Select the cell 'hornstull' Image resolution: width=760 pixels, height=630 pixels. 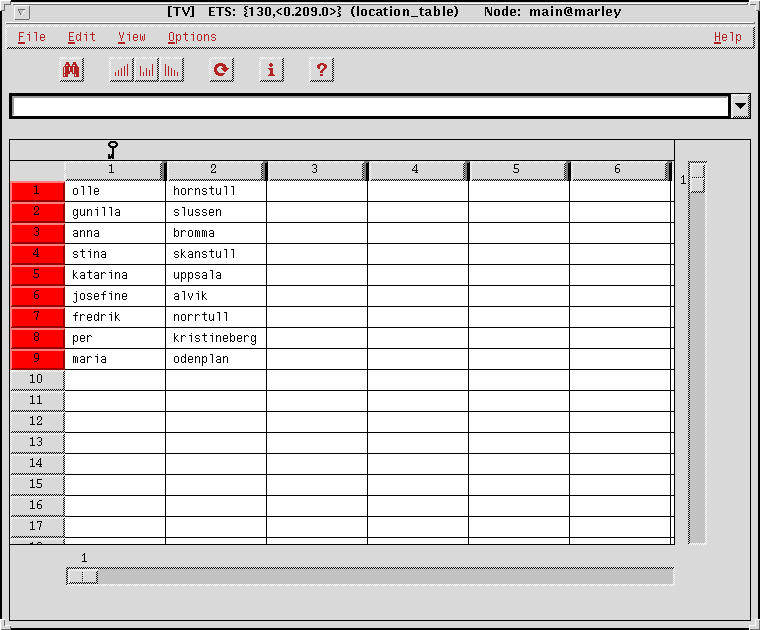pos(216,191)
